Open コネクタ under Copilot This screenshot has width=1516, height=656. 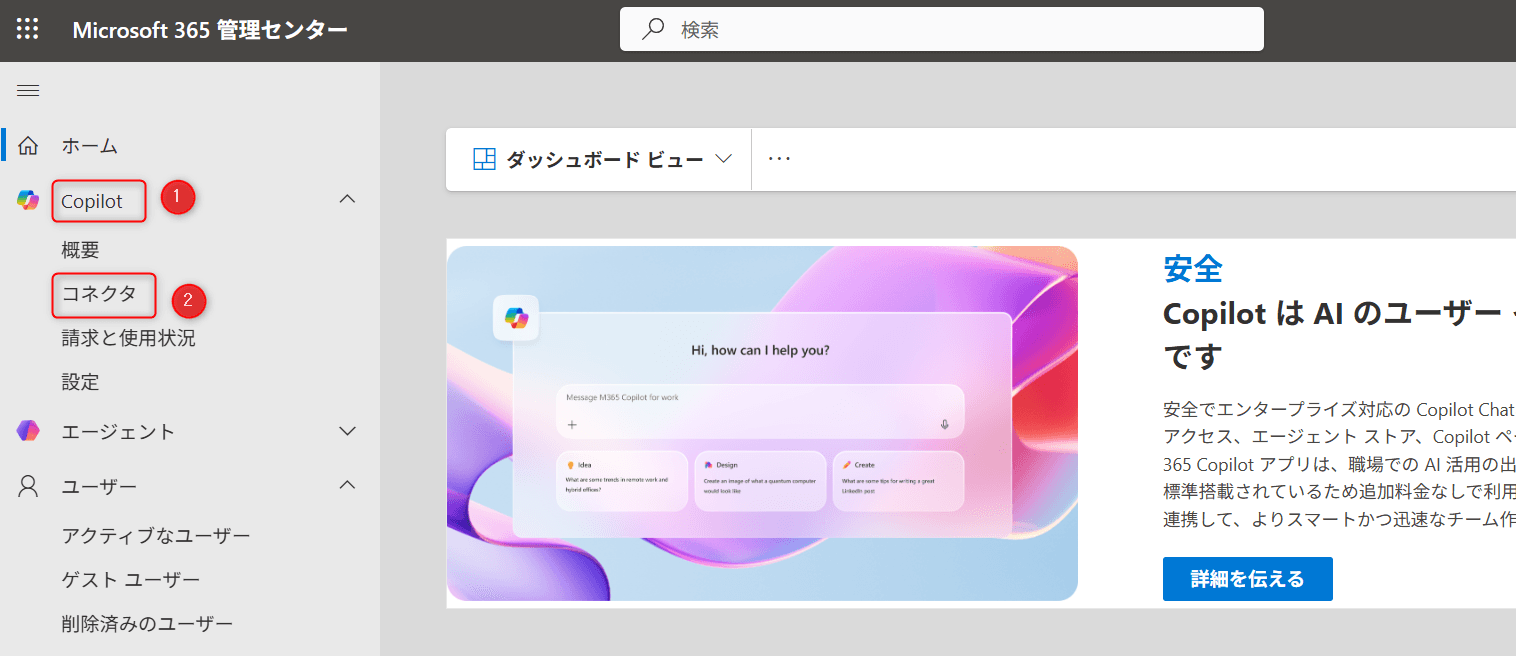[x=99, y=294]
